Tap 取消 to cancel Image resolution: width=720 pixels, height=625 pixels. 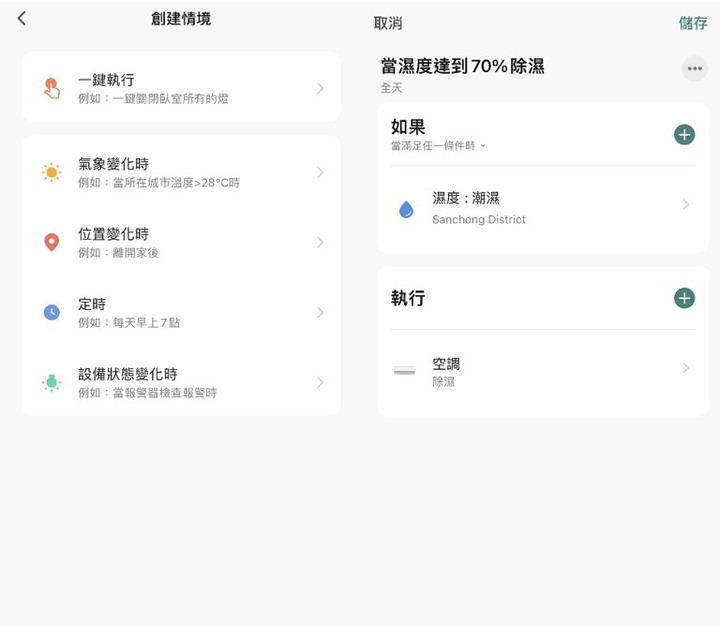tap(388, 23)
